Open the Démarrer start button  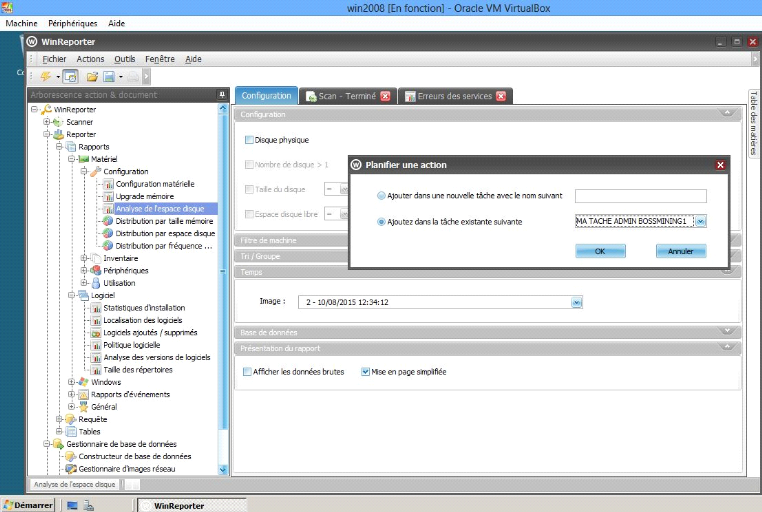tap(28, 505)
